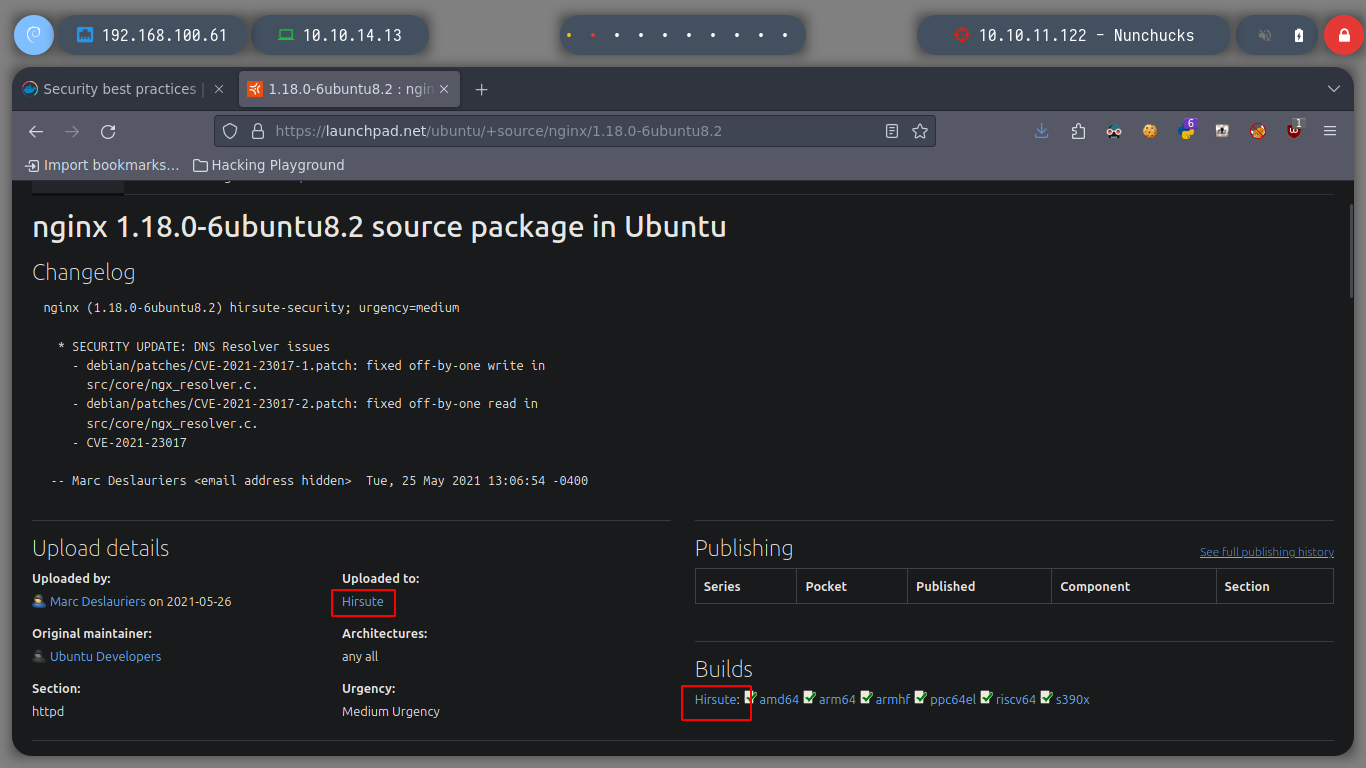Click the cookie extension icon
Image resolution: width=1366 pixels, height=768 pixels.
pyautogui.click(x=1150, y=131)
